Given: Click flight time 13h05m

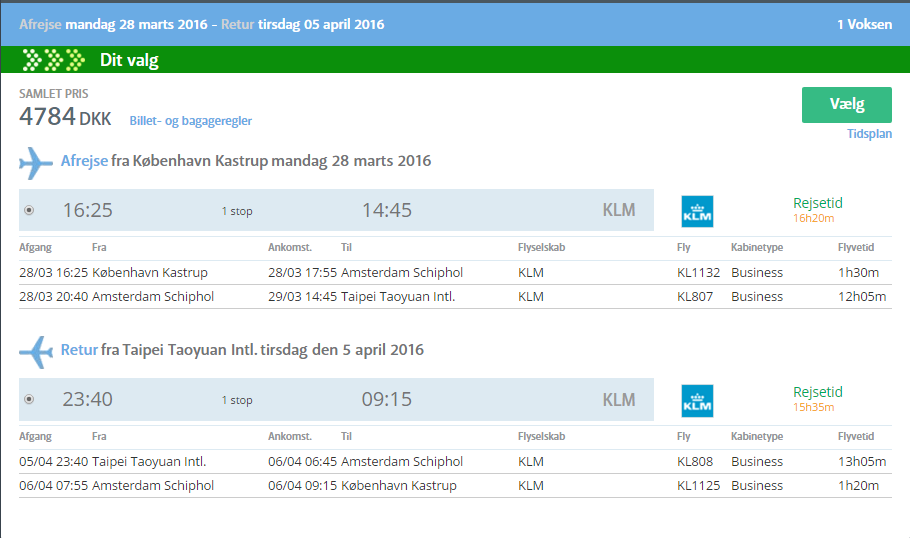Looking at the screenshot, I should (862, 461).
